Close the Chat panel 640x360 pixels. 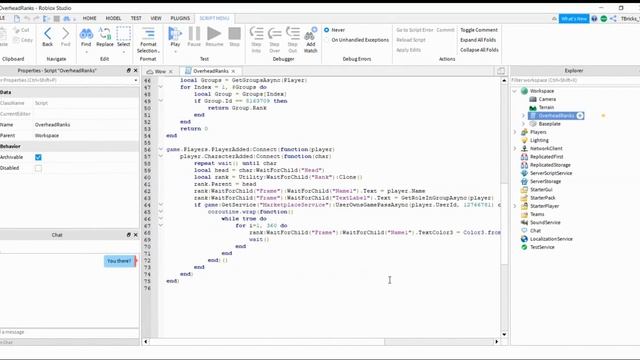[136, 235]
